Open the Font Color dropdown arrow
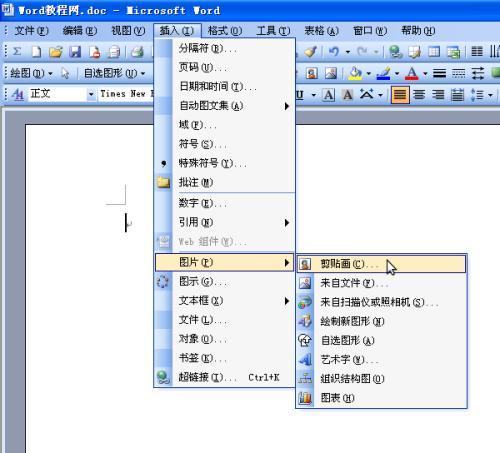 [x=425, y=73]
